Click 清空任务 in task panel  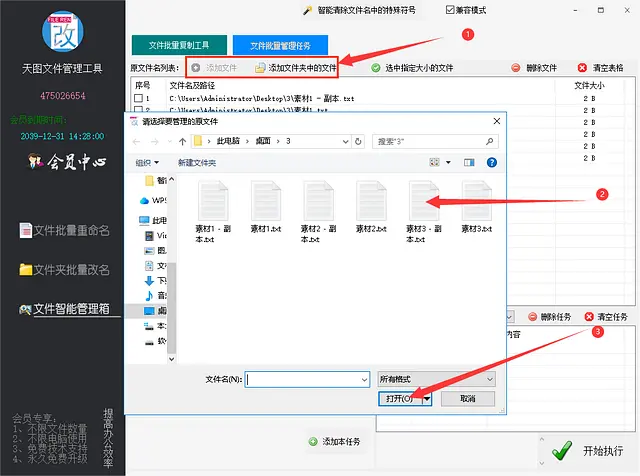tap(606, 317)
